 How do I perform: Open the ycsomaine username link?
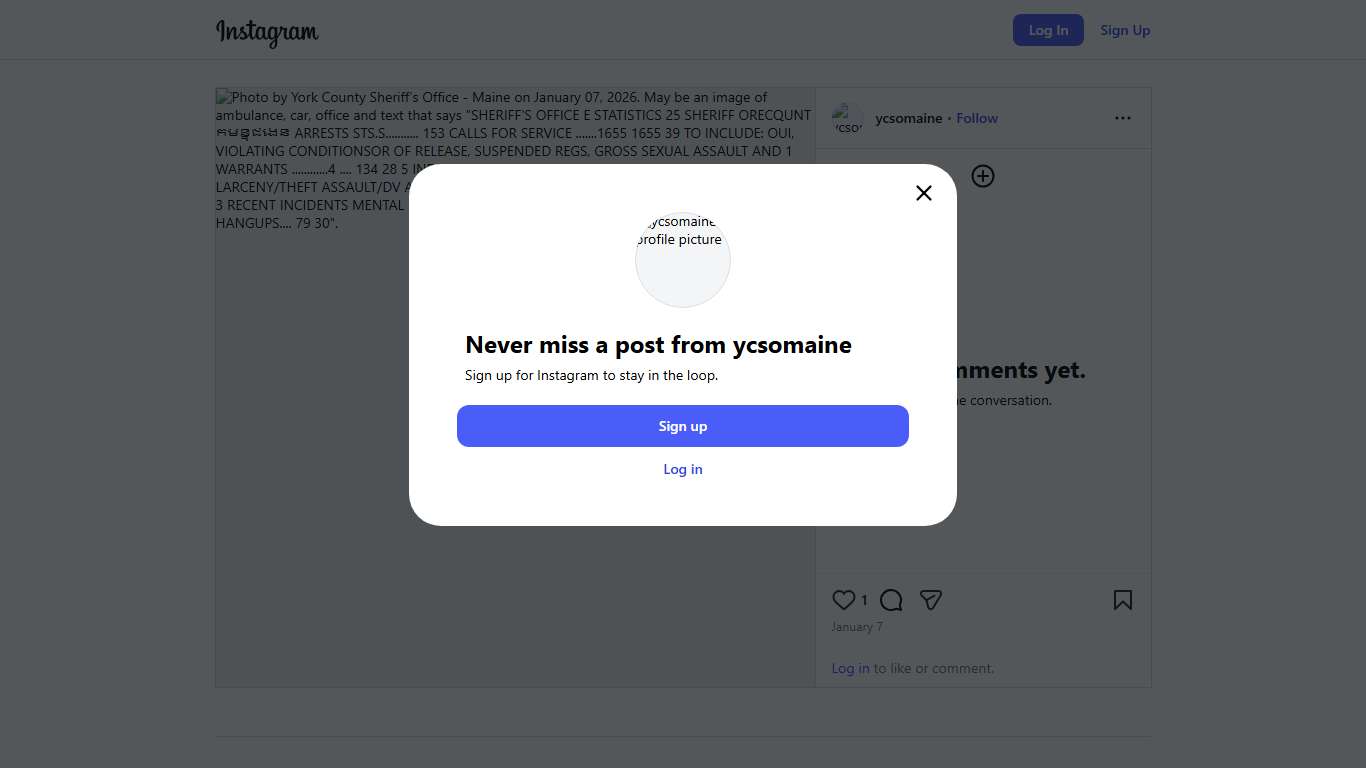(x=908, y=118)
